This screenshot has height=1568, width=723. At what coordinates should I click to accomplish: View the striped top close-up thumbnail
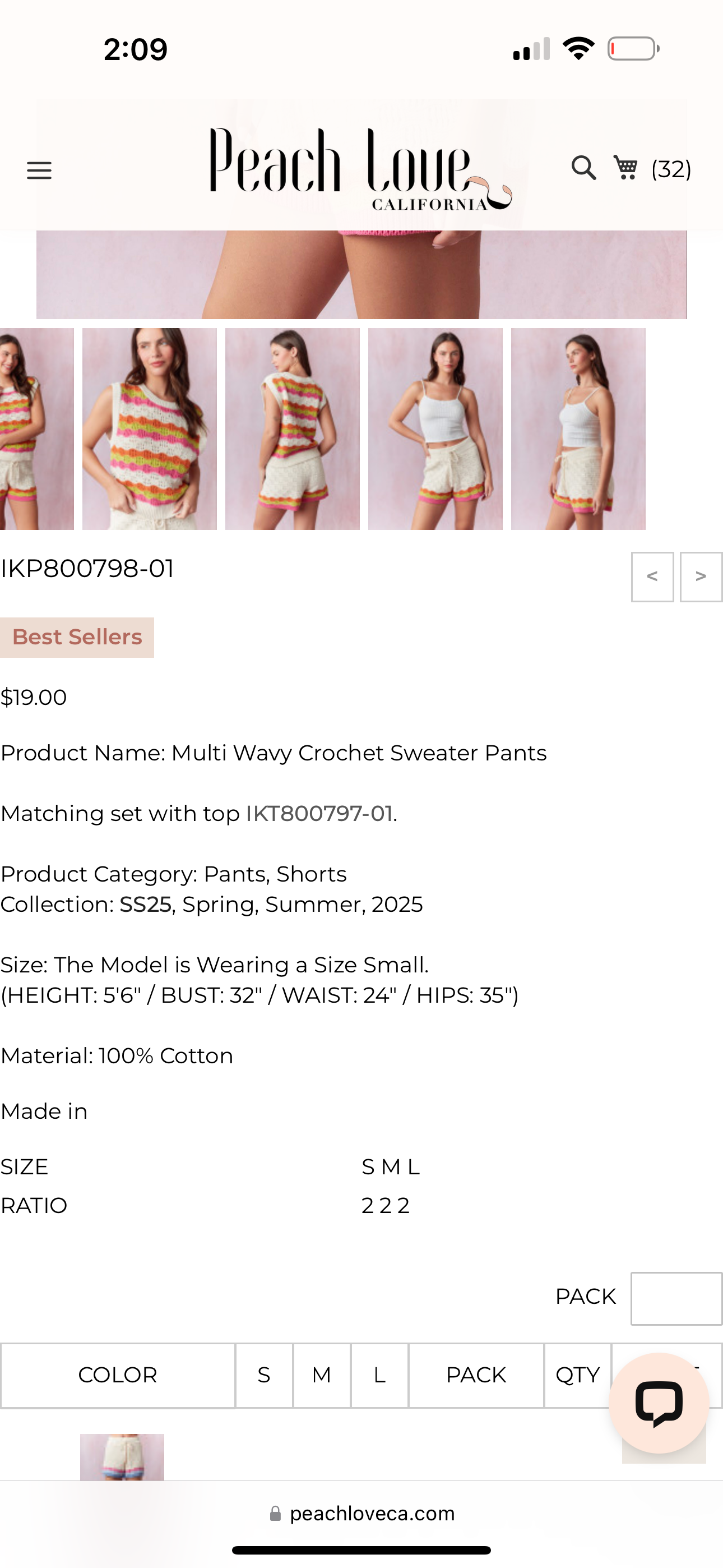pos(150,428)
